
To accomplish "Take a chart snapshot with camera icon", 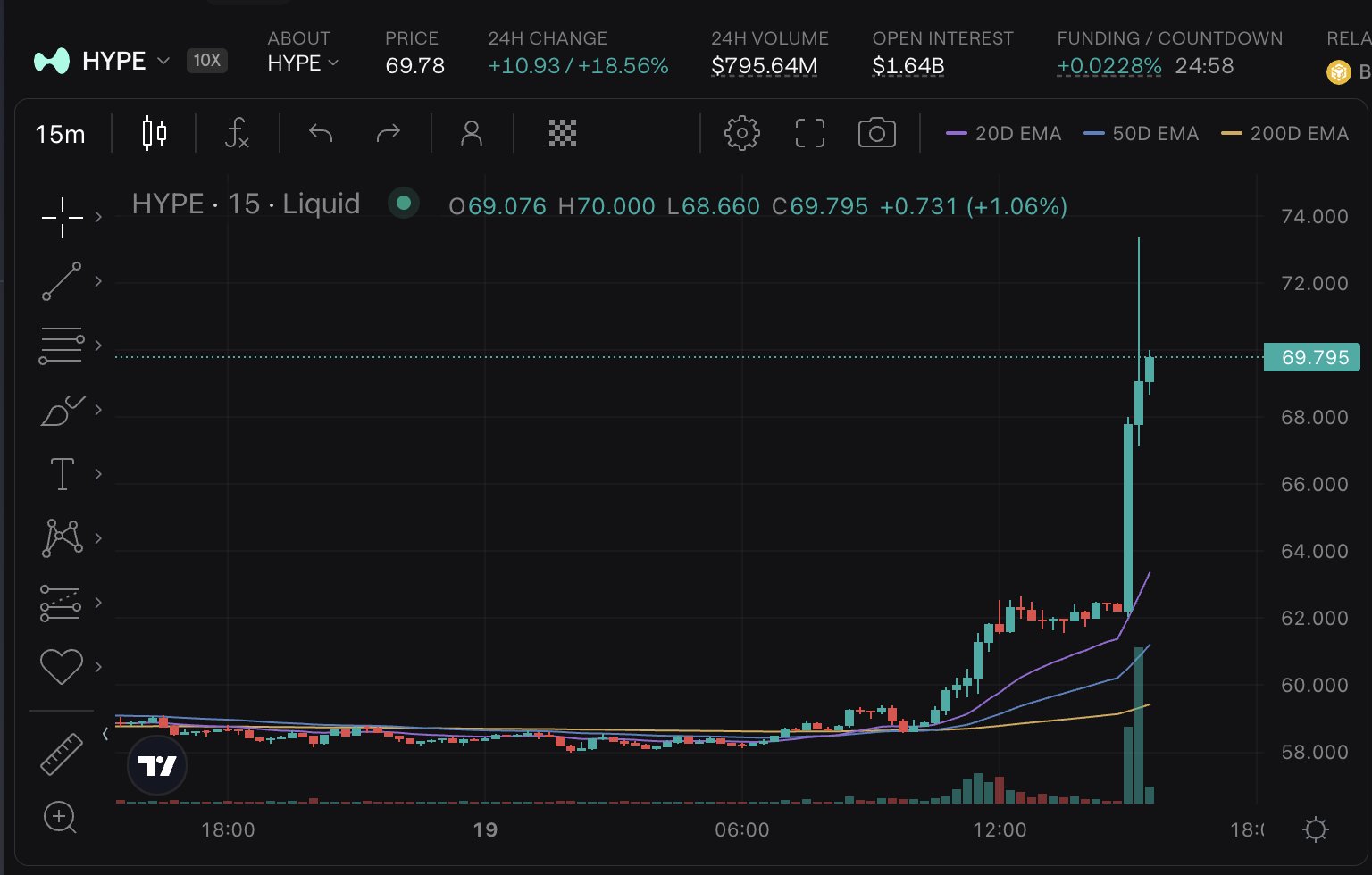I will pos(877,133).
